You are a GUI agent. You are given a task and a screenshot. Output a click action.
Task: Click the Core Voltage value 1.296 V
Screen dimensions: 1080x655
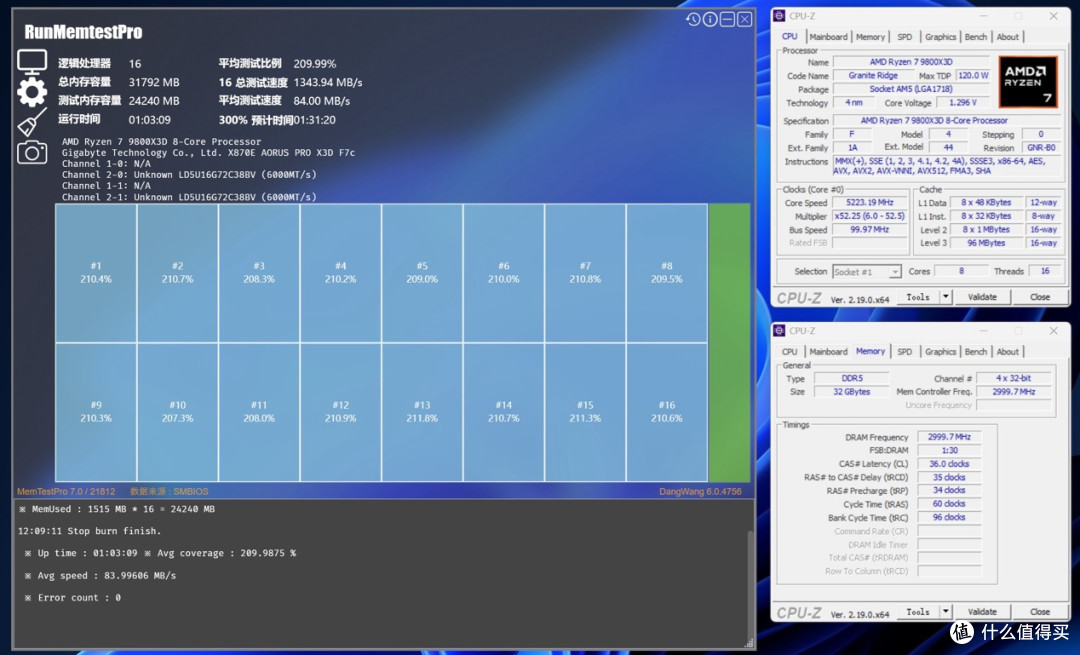coord(962,103)
